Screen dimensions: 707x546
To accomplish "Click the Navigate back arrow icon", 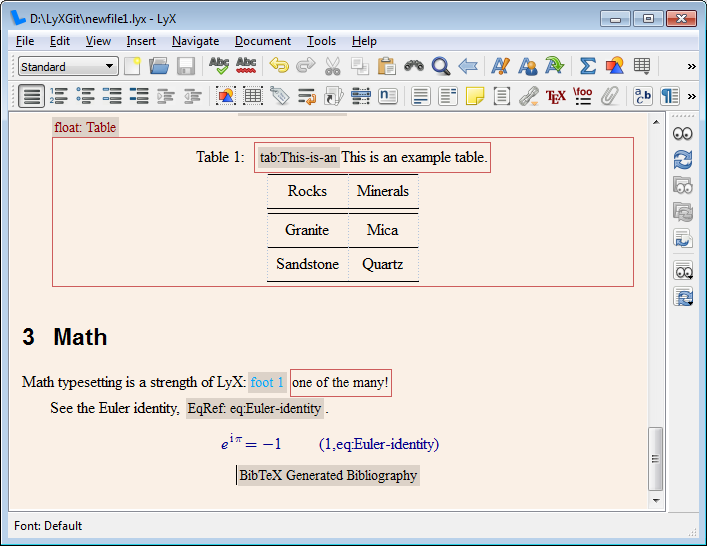I will pos(468,66).
